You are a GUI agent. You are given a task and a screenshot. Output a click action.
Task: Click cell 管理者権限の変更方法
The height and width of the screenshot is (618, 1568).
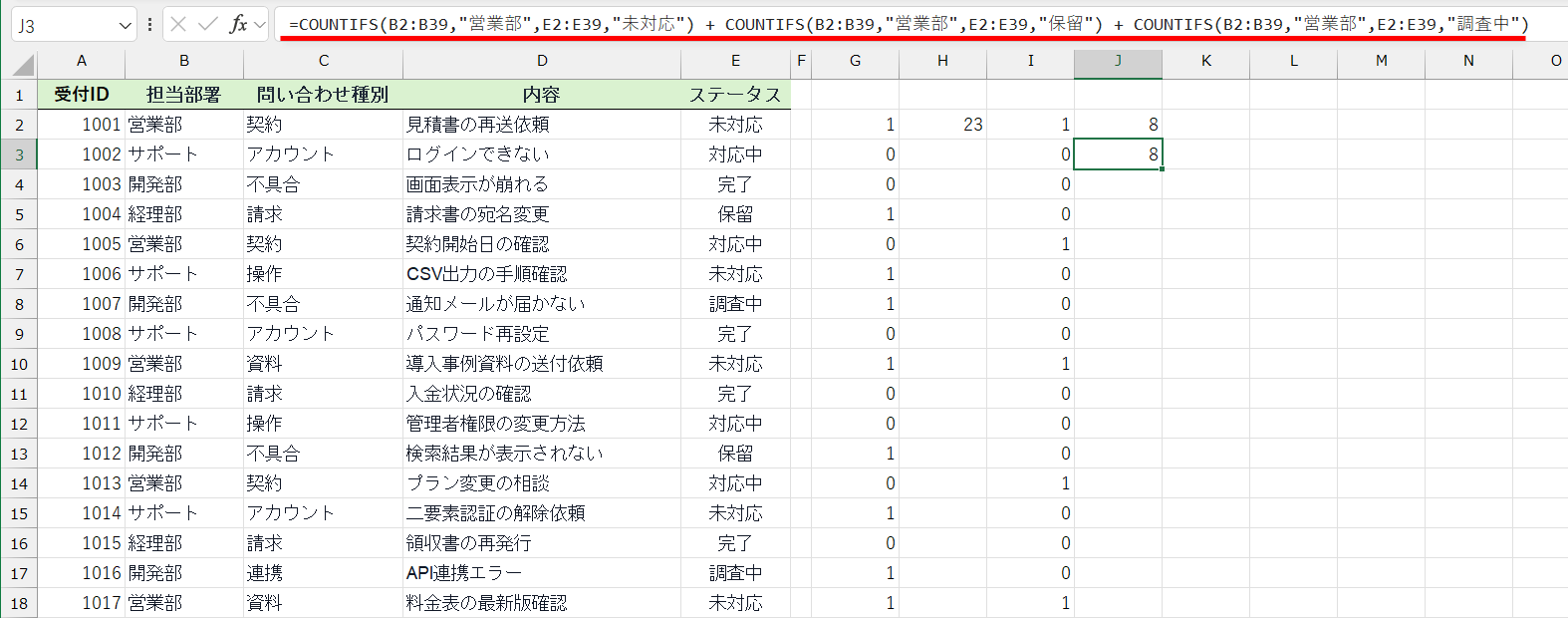point(542,424)
